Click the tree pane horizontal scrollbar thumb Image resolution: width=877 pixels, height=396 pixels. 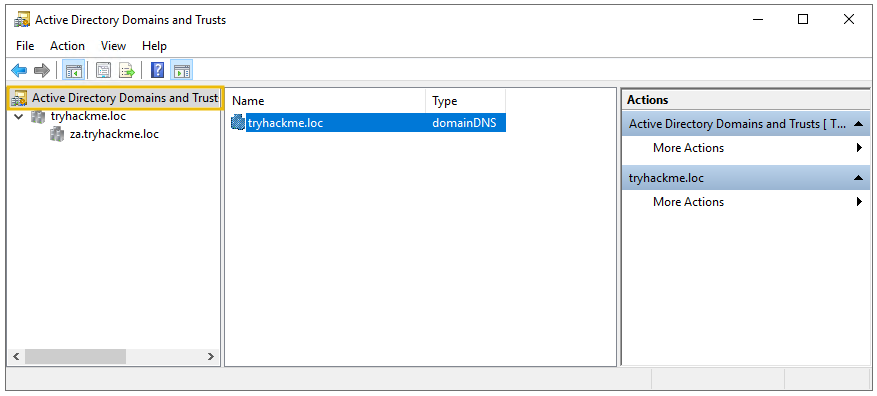76,356
